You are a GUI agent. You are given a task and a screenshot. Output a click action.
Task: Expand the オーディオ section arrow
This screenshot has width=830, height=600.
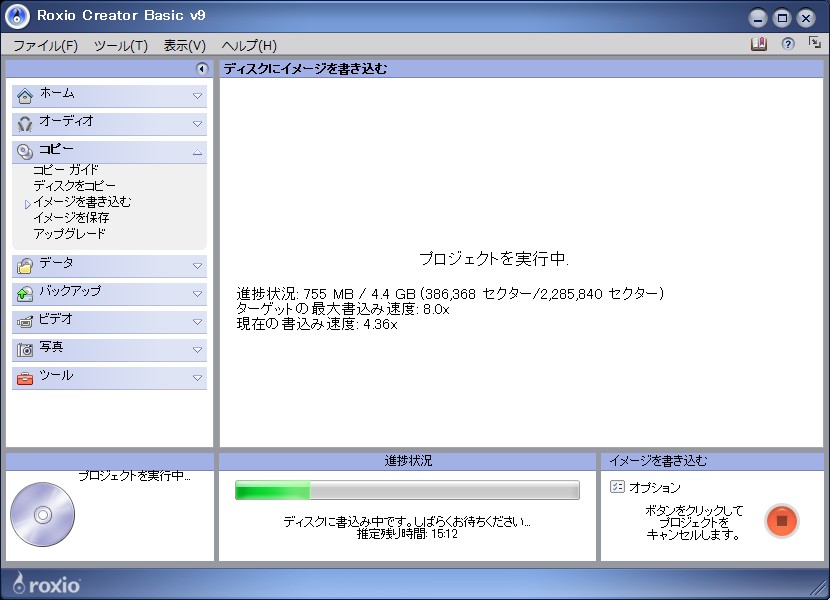[197, 124]
